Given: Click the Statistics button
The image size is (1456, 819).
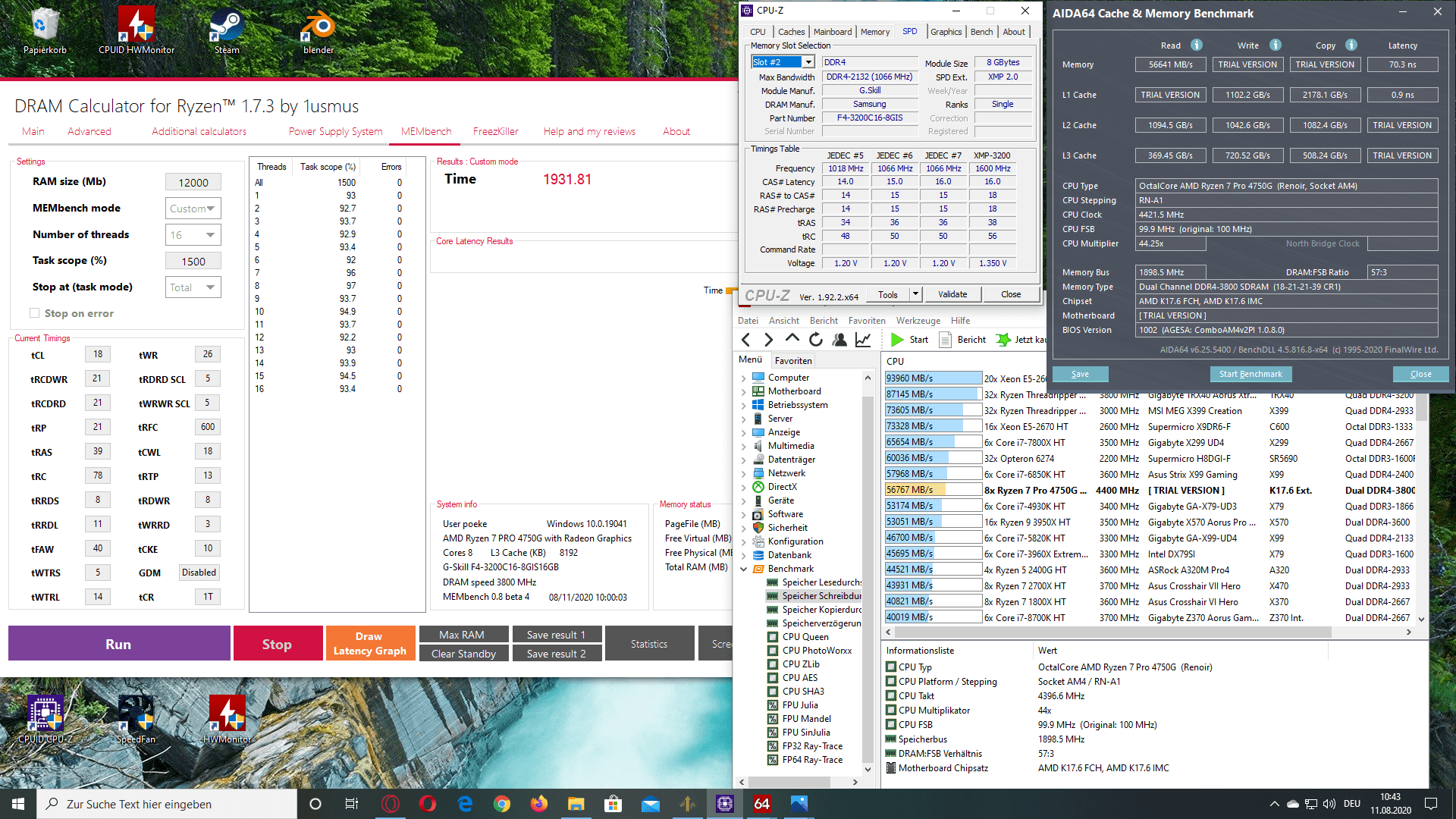Looking at the screenshot, I should pyautogui.click(x=649, y=644).
